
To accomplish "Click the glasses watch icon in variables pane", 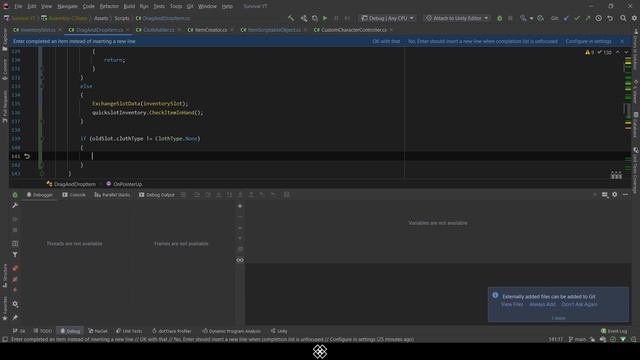I will click(240, 260).
